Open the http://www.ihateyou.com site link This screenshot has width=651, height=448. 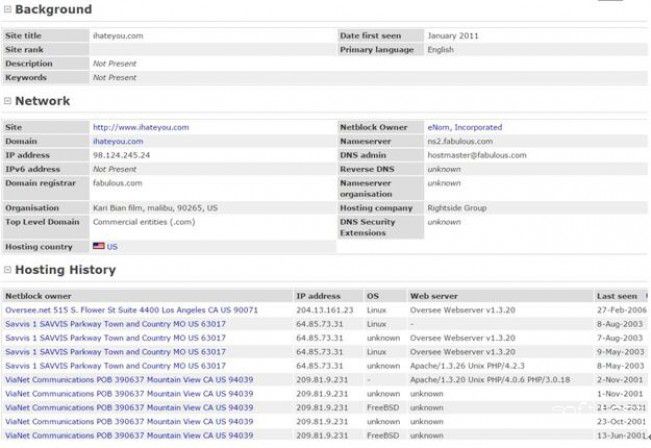coord(141,127)
